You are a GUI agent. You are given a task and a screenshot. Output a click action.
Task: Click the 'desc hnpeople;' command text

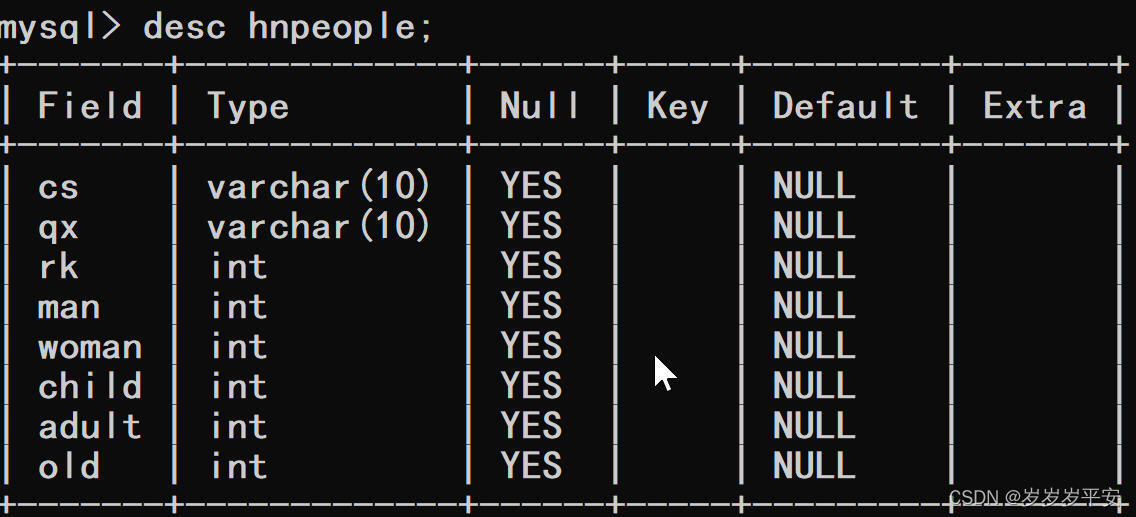pos(288,29)
